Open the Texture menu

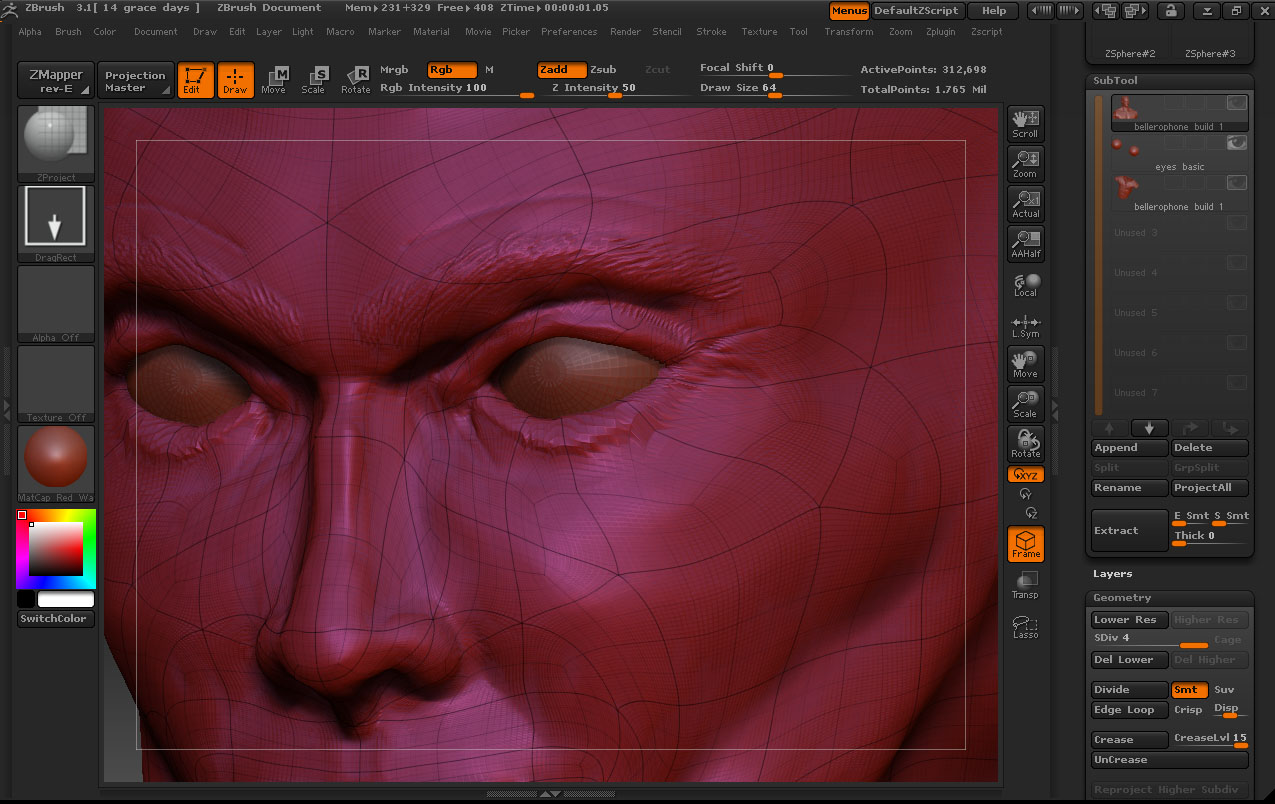(759, 32)
